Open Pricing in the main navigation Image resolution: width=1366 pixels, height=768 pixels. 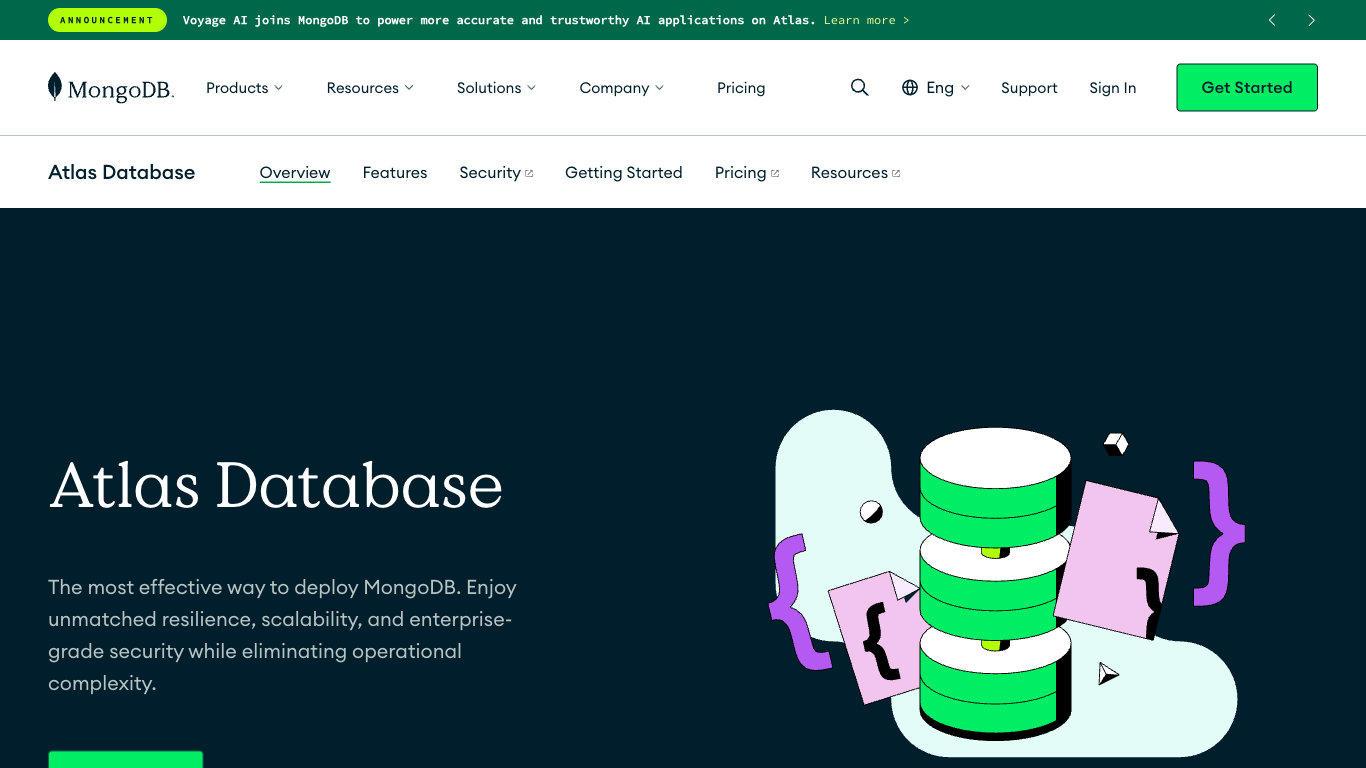(741, 88)
